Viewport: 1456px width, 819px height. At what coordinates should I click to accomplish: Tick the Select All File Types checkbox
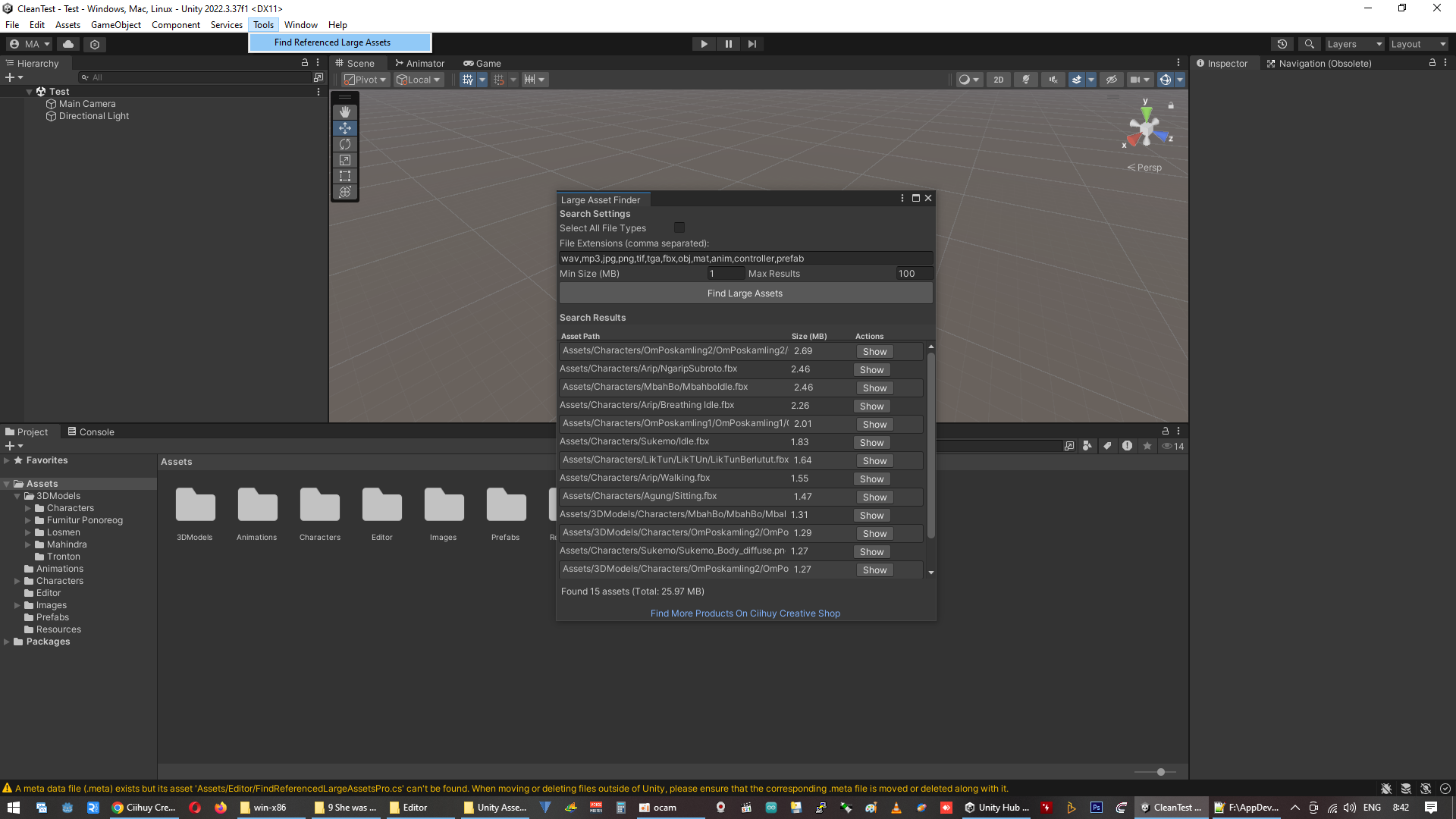(x=679, y=227)
